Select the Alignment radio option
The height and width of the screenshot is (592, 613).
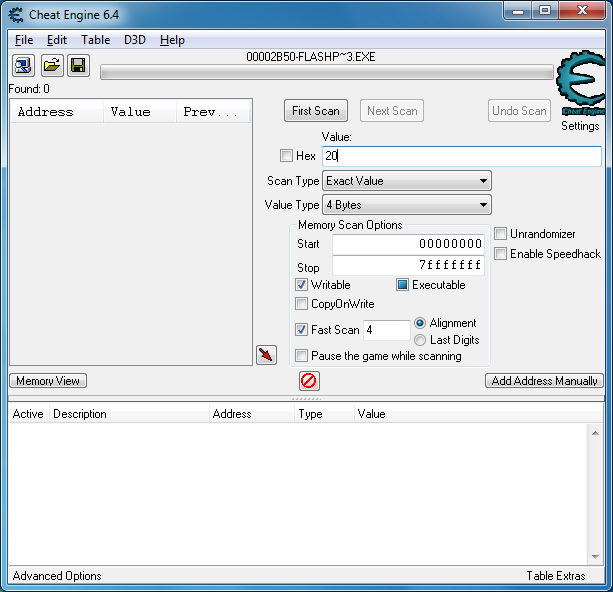[420, 323]
